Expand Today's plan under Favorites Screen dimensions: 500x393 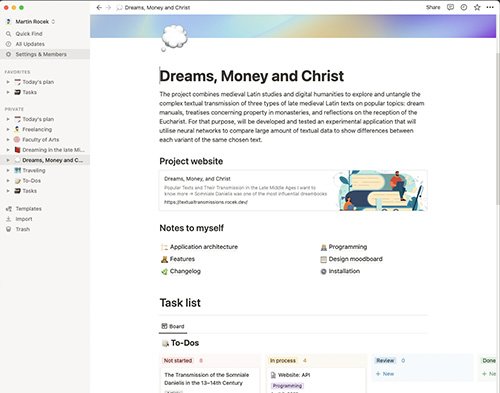point(8,82)
